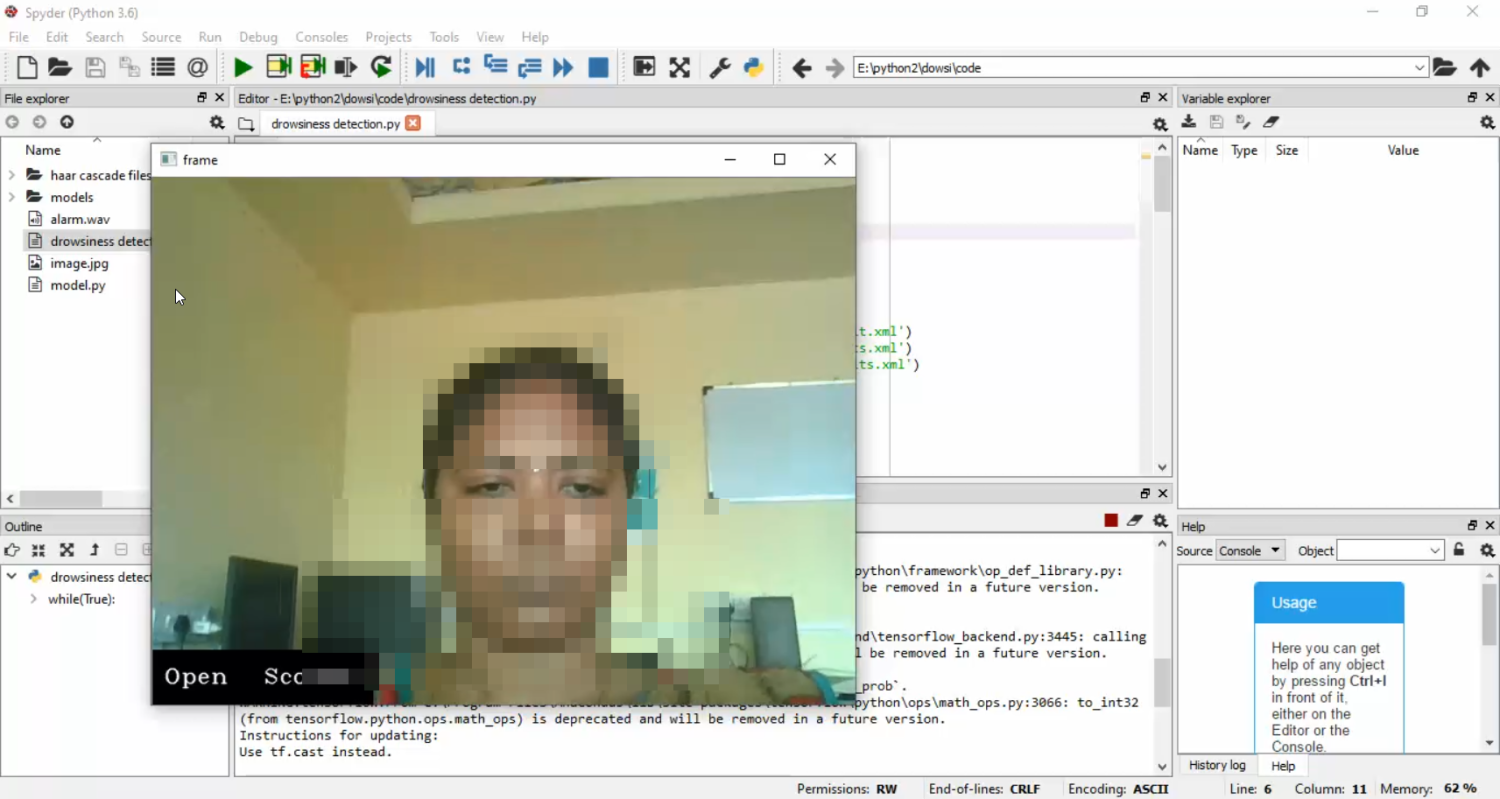Open the Source Console dropdown in Help
1500x799 pixels.
[x=1250, y=550]
